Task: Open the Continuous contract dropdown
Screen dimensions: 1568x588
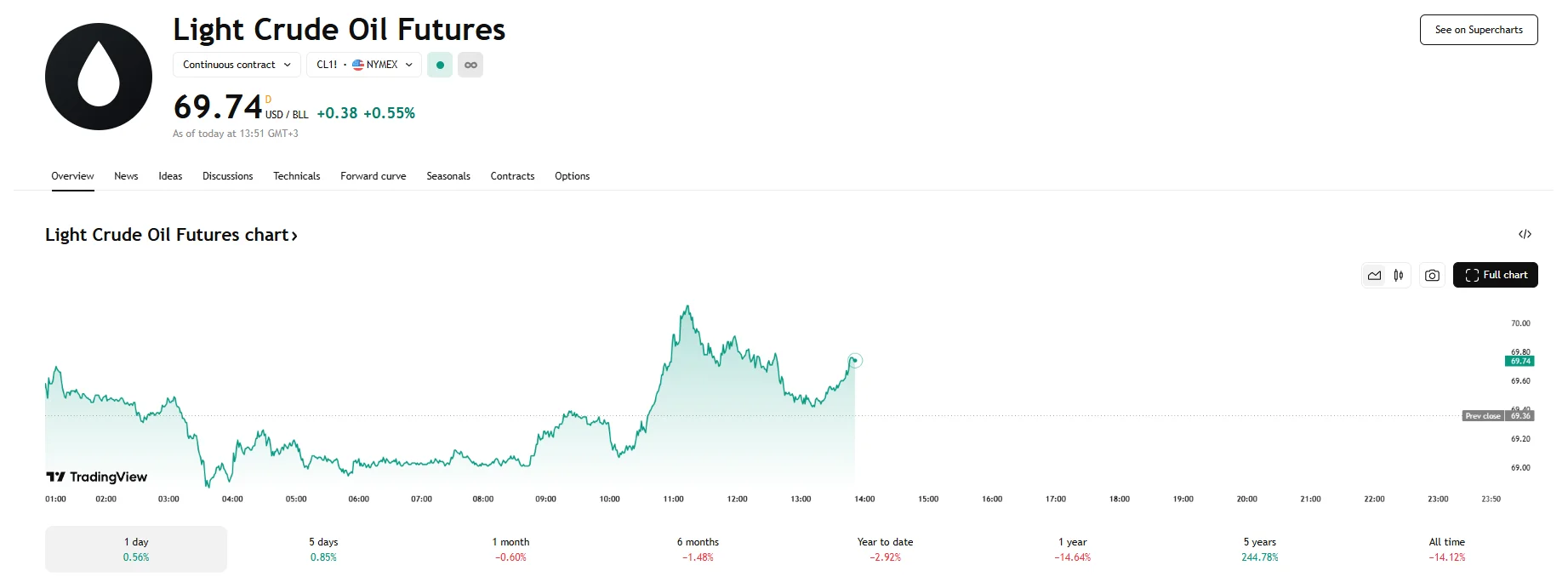Action: click(237, 65)
